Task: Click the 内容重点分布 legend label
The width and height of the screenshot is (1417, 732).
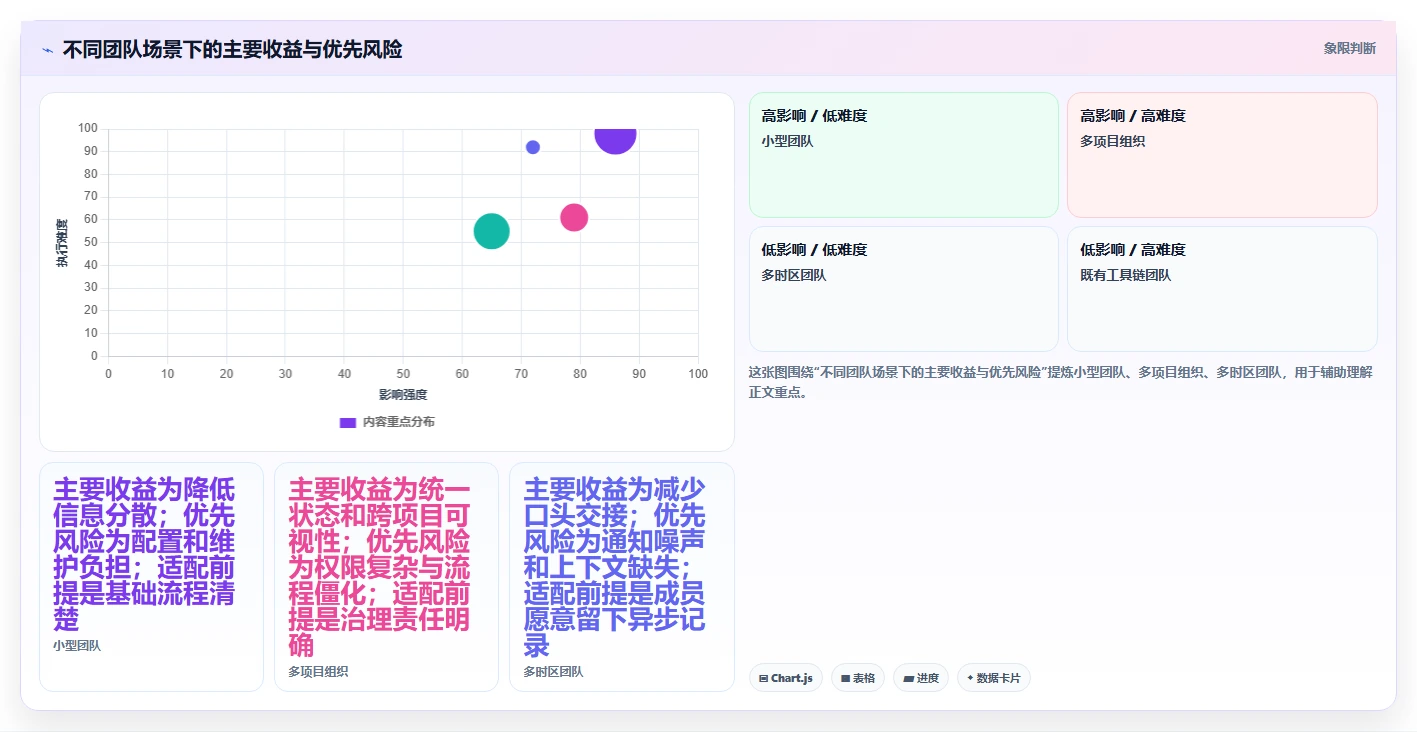Action: coord(398,422)
